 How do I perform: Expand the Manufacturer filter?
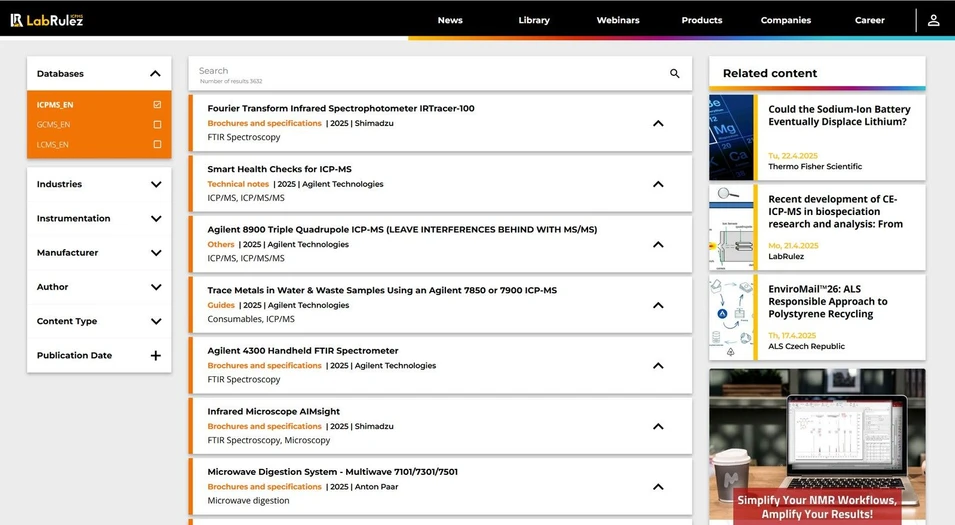(156, 253)
